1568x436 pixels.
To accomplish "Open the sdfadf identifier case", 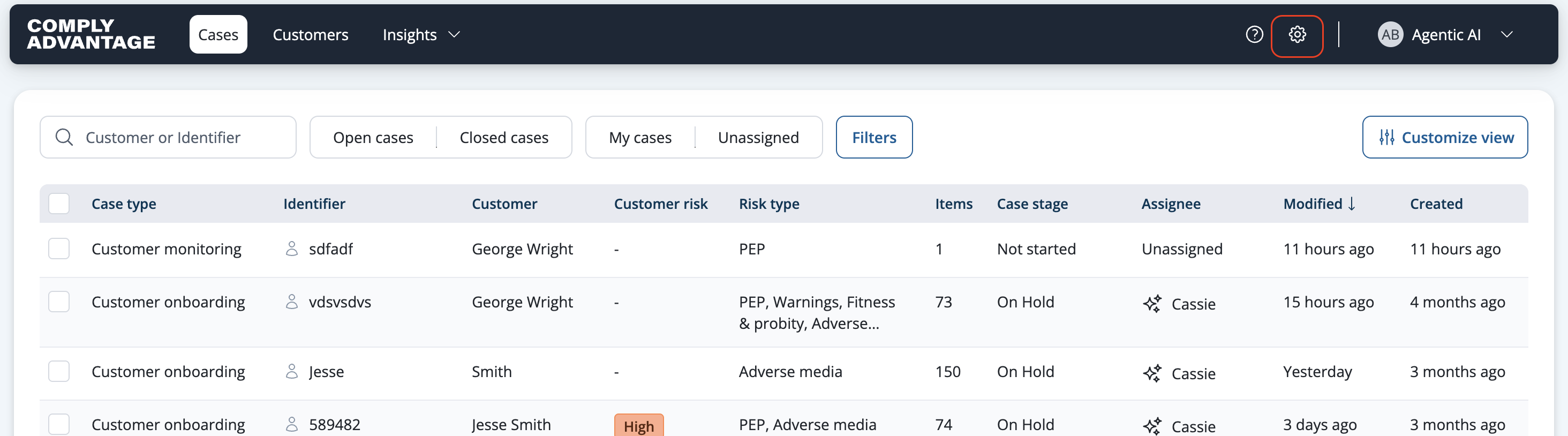I will [331, 249].
